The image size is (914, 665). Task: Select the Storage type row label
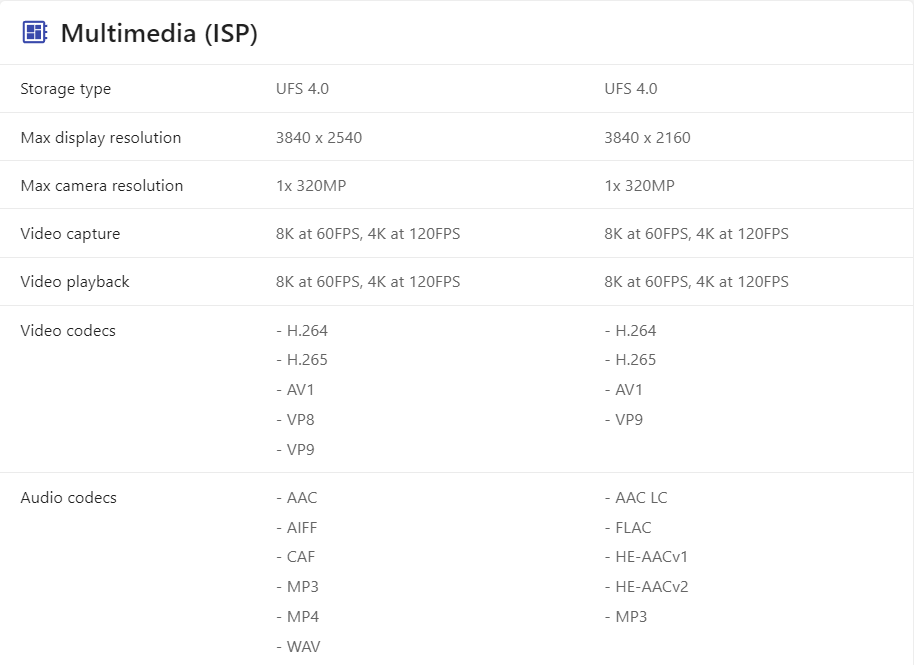(x=66, y=89)
